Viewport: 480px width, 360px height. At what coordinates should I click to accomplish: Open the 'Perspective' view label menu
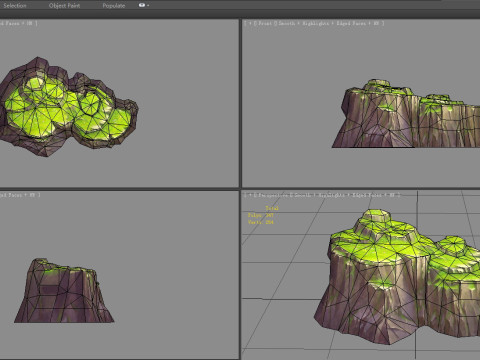(x=273, y=195)
